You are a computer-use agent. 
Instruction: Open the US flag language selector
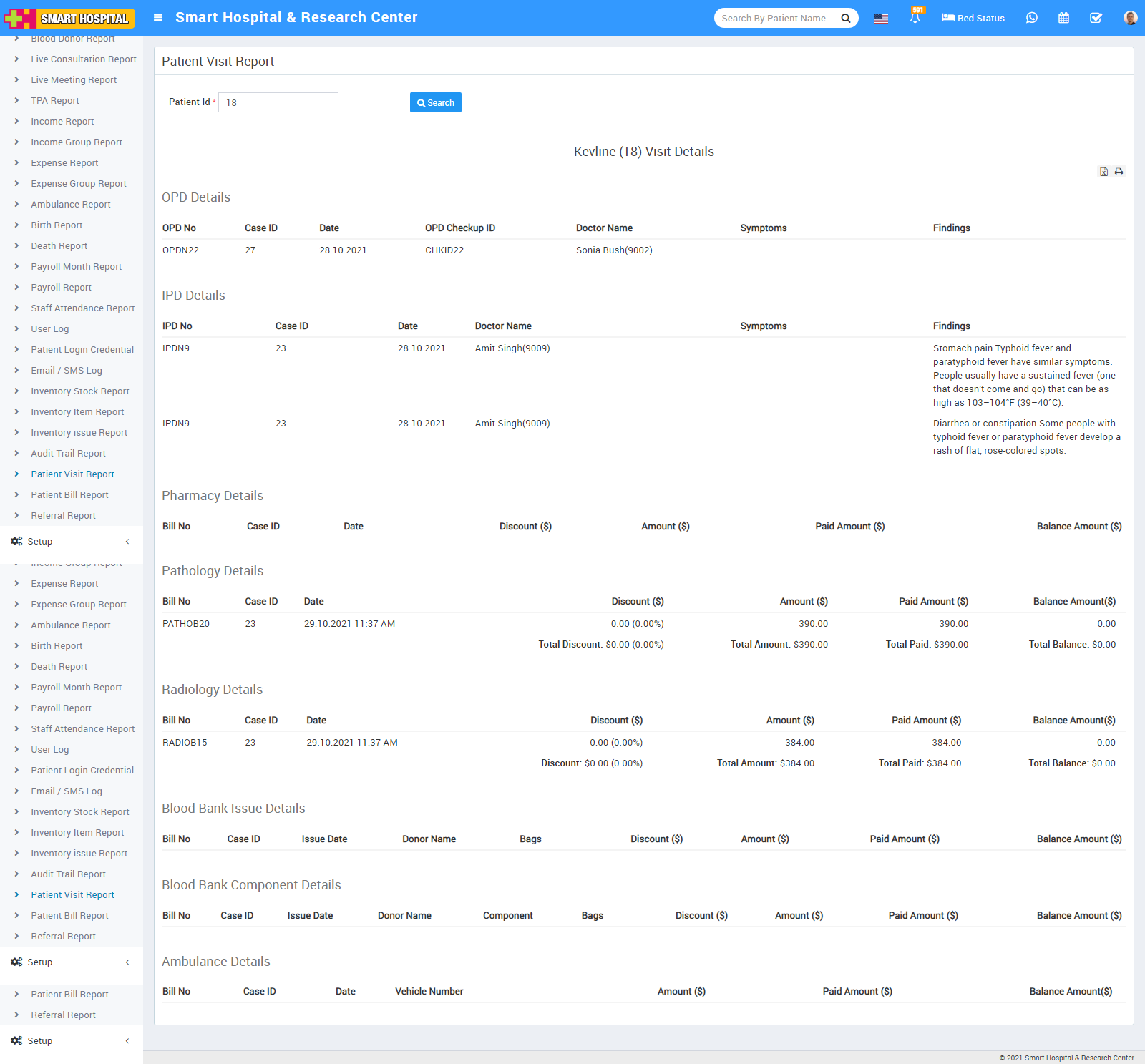(881, 19)
